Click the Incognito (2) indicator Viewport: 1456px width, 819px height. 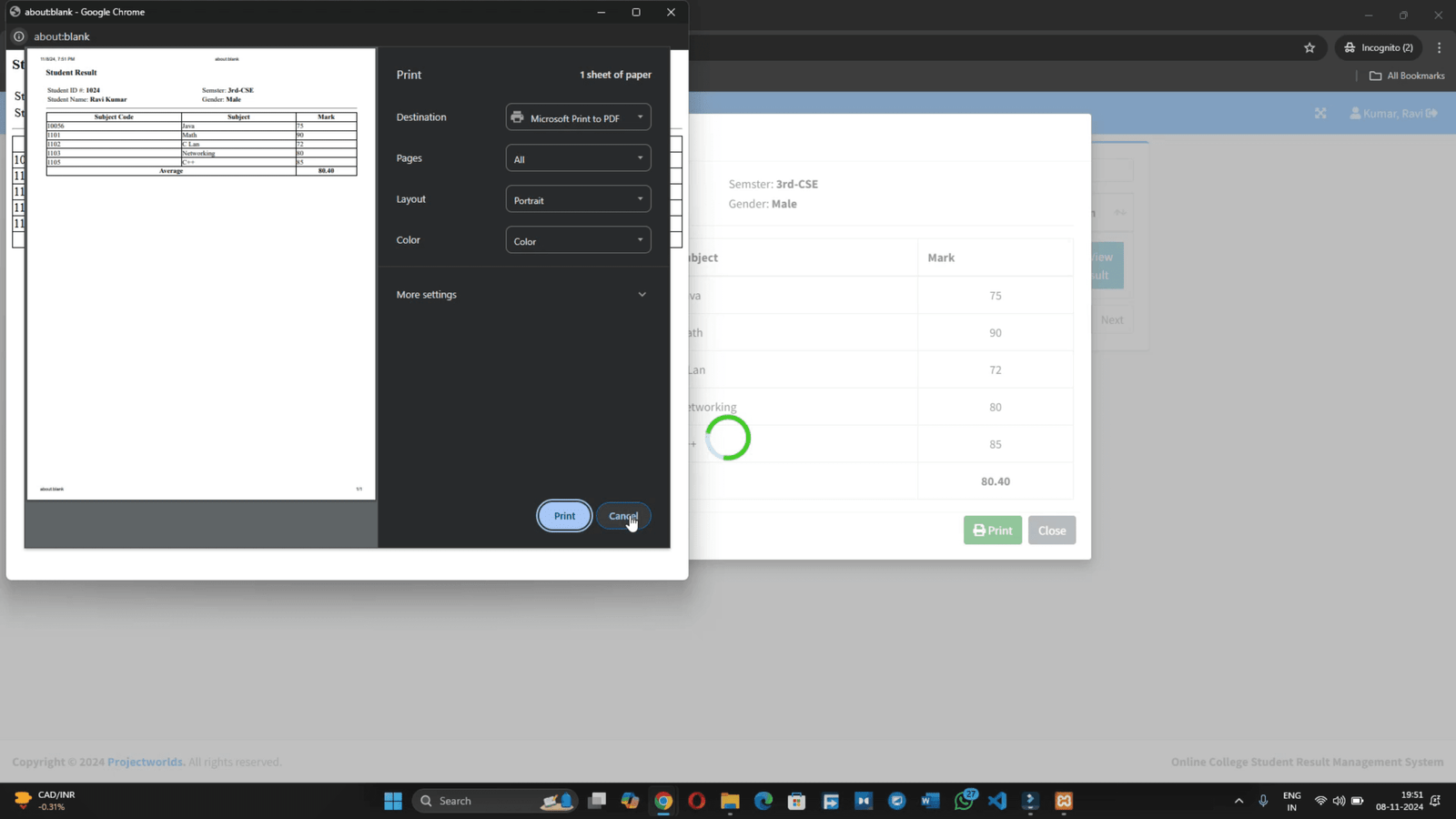[x=1379, y=47]
